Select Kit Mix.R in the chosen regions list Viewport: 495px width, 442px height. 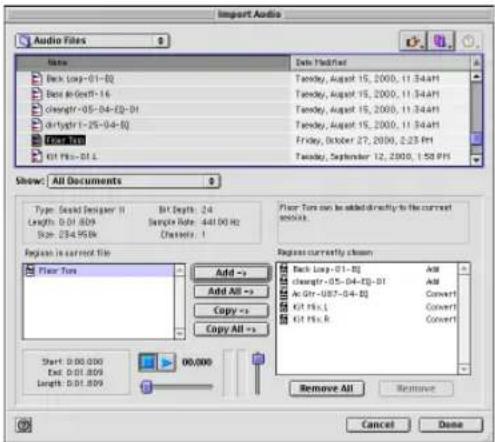pyautogui.click(x=311, y=319)
